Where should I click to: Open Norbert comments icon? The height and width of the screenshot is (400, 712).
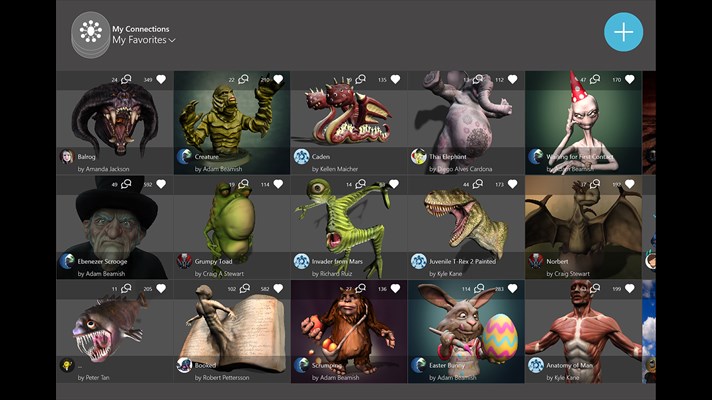(x=595, y=184)
